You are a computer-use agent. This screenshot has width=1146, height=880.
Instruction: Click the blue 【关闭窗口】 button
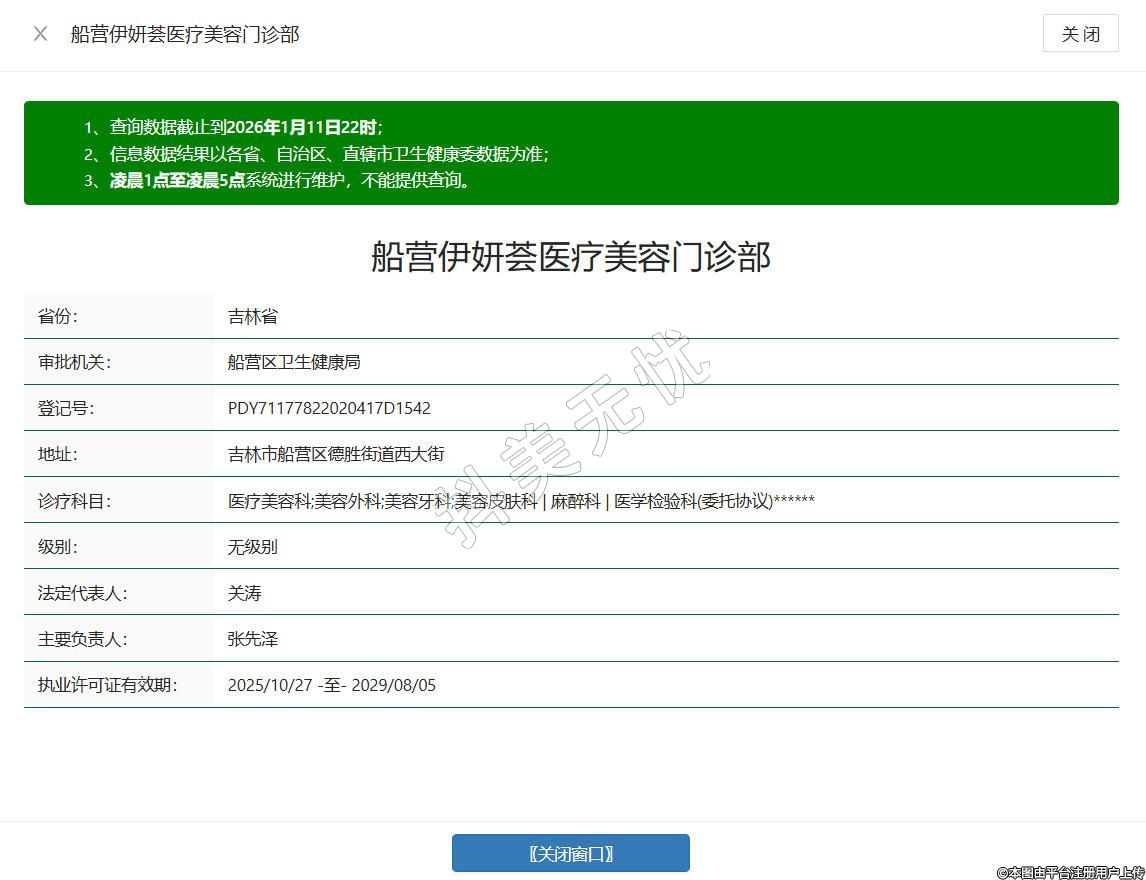point(570,853)
